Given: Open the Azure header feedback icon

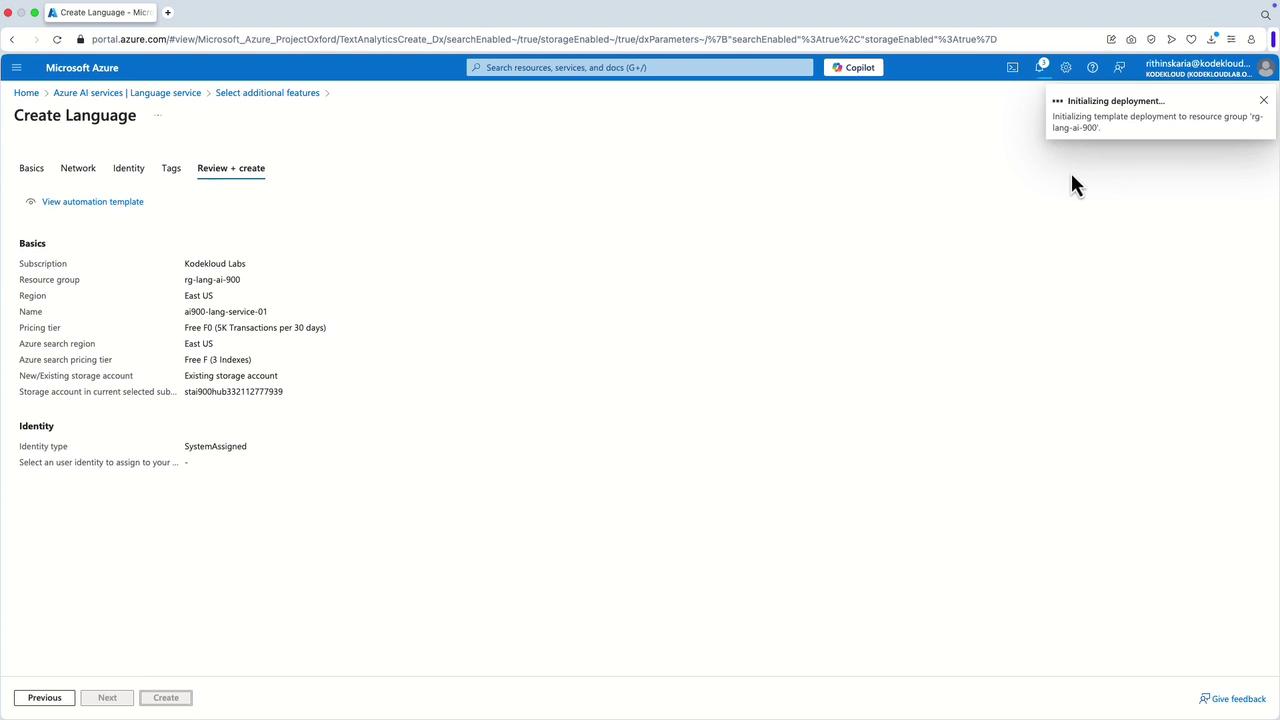Looking at the screenshot, I should pos(1119,68).
